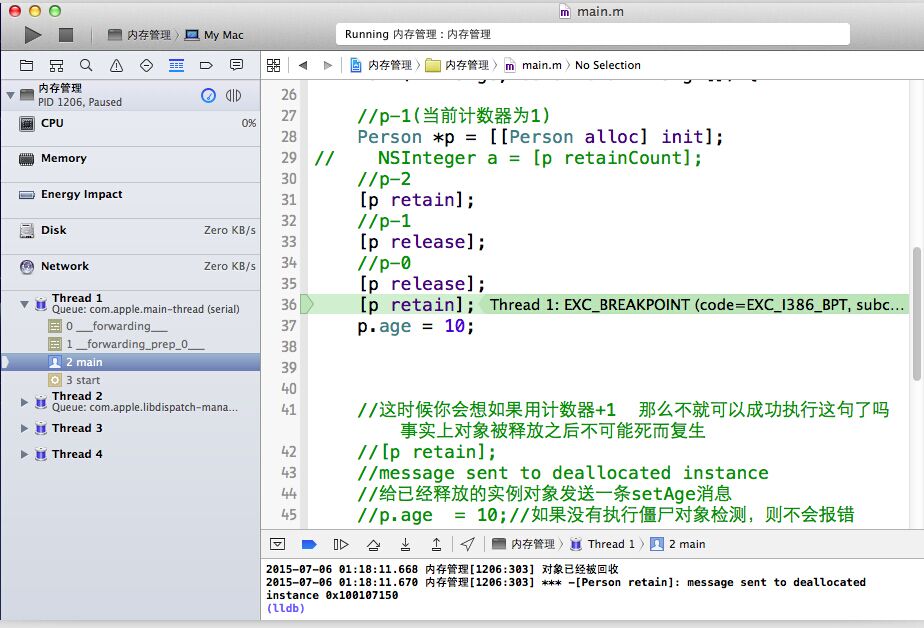Click No Selection in the jump bar

tap(608, 65)
